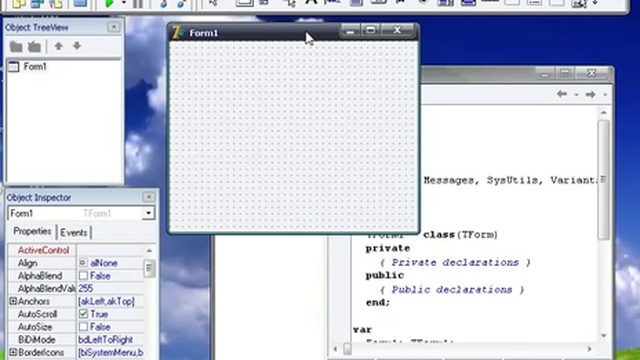Click the Back arrow in the code editor
Image resolution: width=640 pixels, height=360 pixels.
click(x=562, y=94)
